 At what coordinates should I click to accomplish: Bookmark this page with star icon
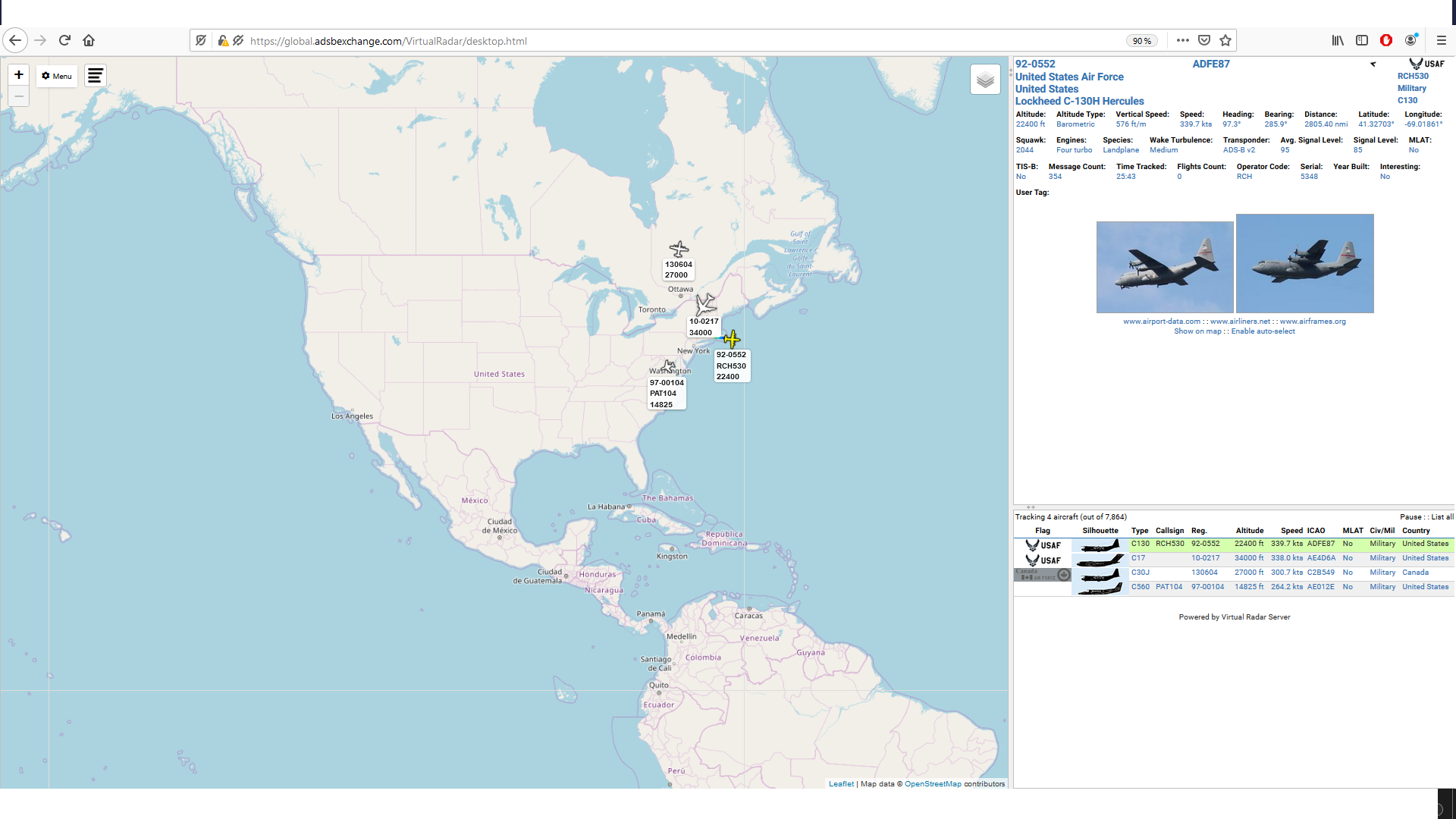click(x=1225, y=41)
